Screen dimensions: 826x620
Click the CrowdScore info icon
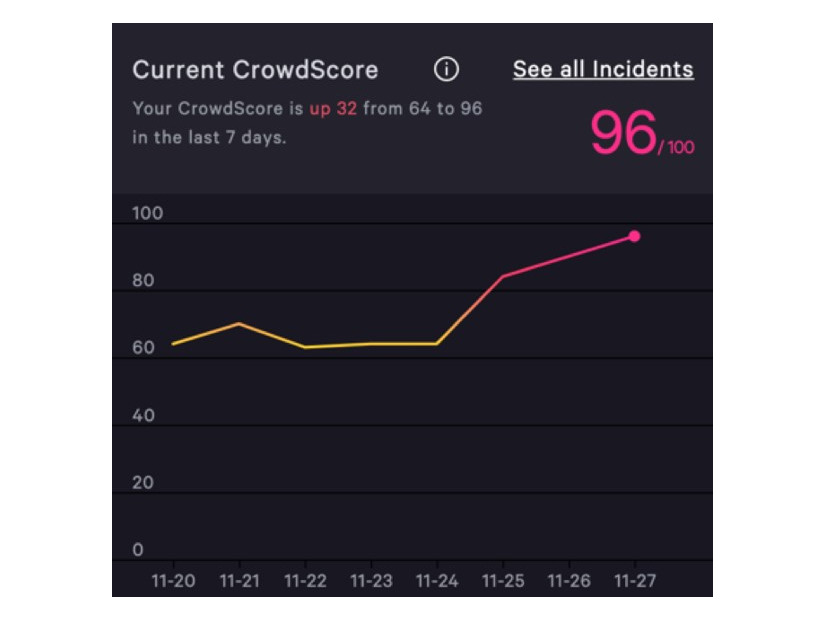click(x=446, y=68)
